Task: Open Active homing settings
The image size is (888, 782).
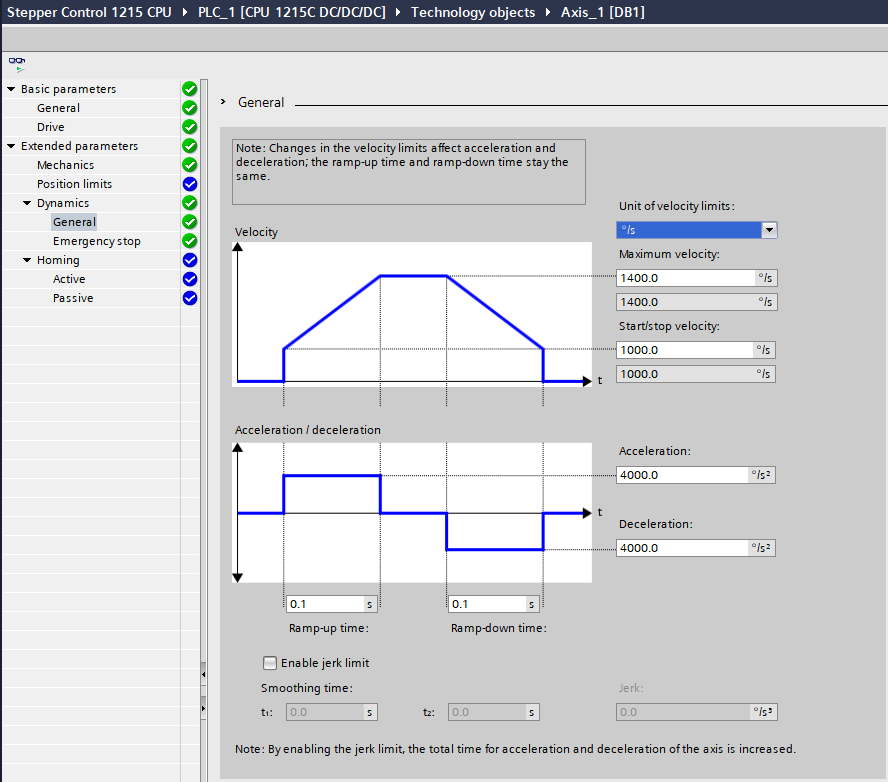Action: coord(69,279)
